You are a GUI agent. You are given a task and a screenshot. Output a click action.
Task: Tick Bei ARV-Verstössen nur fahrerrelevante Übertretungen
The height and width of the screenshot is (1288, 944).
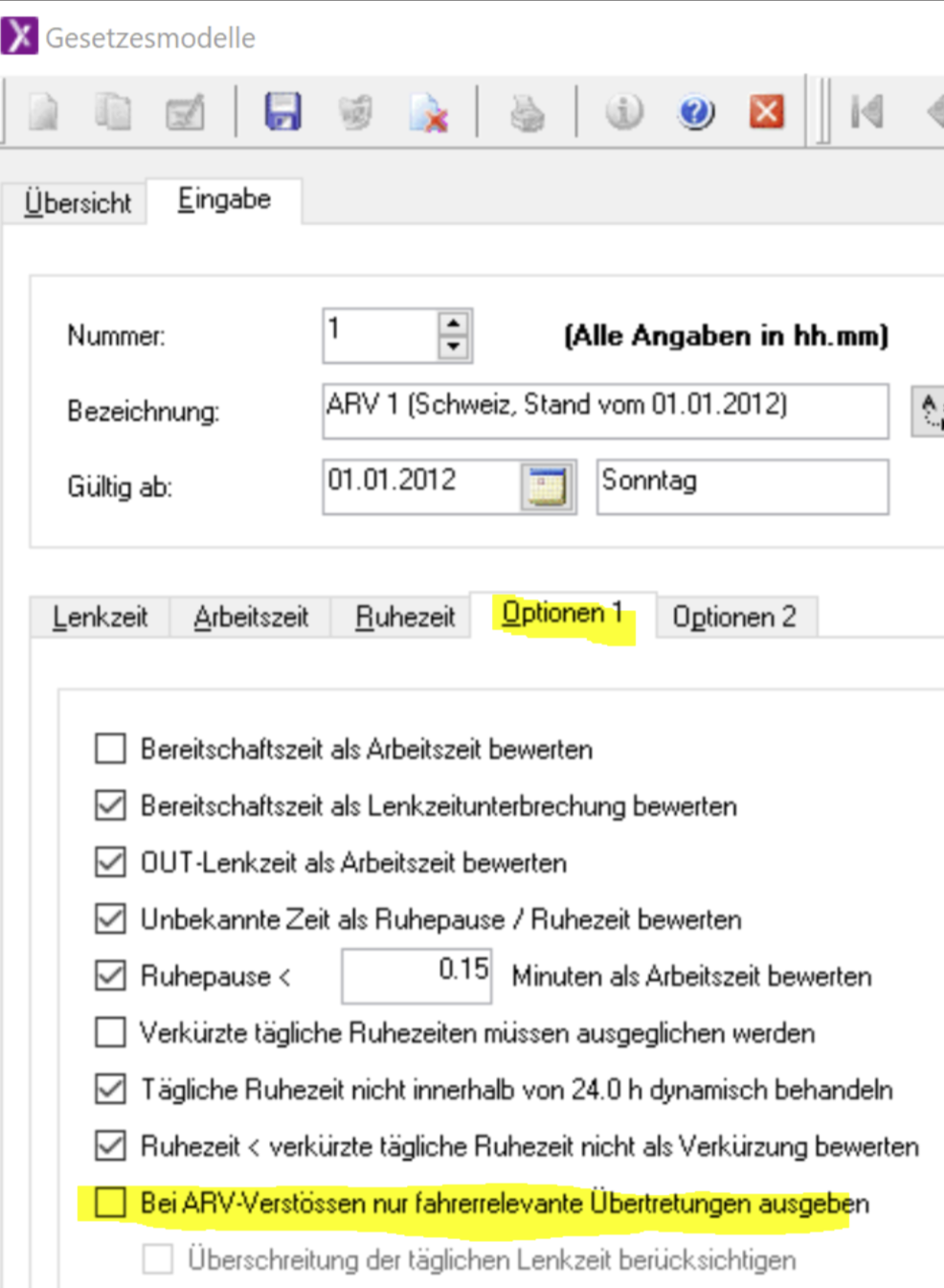click(x=110, y=1203)
